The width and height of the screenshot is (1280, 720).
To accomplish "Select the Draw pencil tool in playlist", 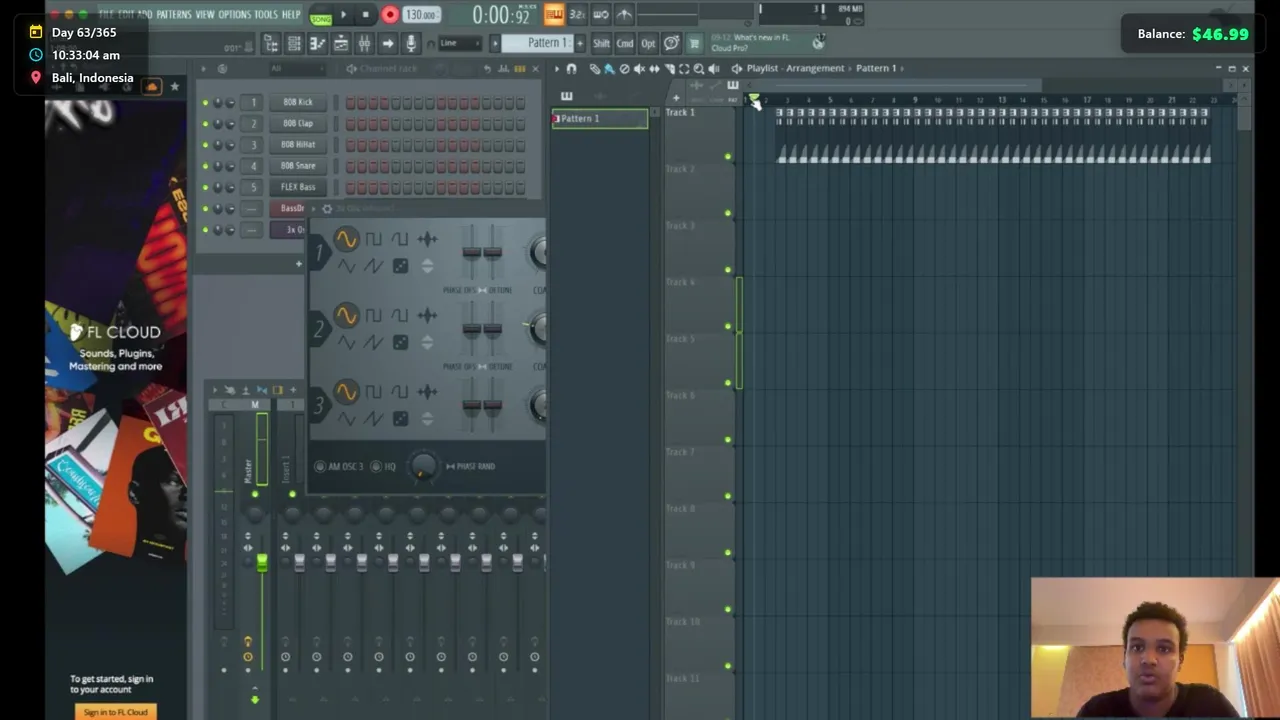I will (x=594, y=69).
